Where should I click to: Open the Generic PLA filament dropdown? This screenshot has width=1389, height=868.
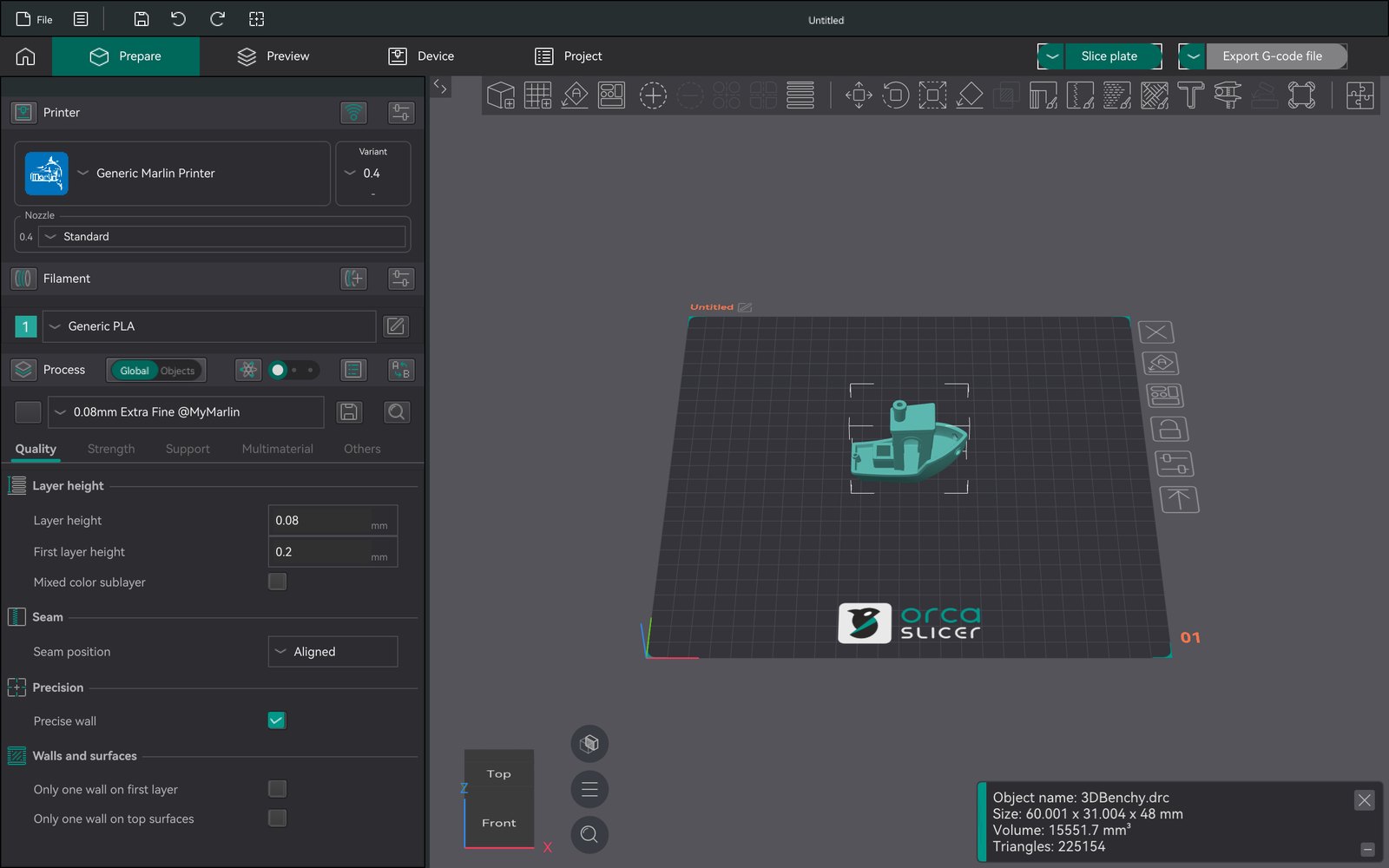click(x=209, y=326)
